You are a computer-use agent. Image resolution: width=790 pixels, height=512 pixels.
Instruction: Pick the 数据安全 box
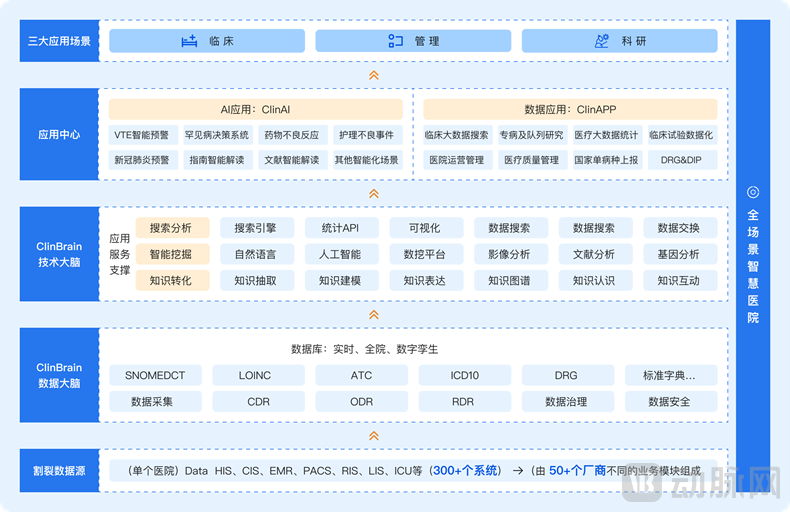(x=671, y=401)
